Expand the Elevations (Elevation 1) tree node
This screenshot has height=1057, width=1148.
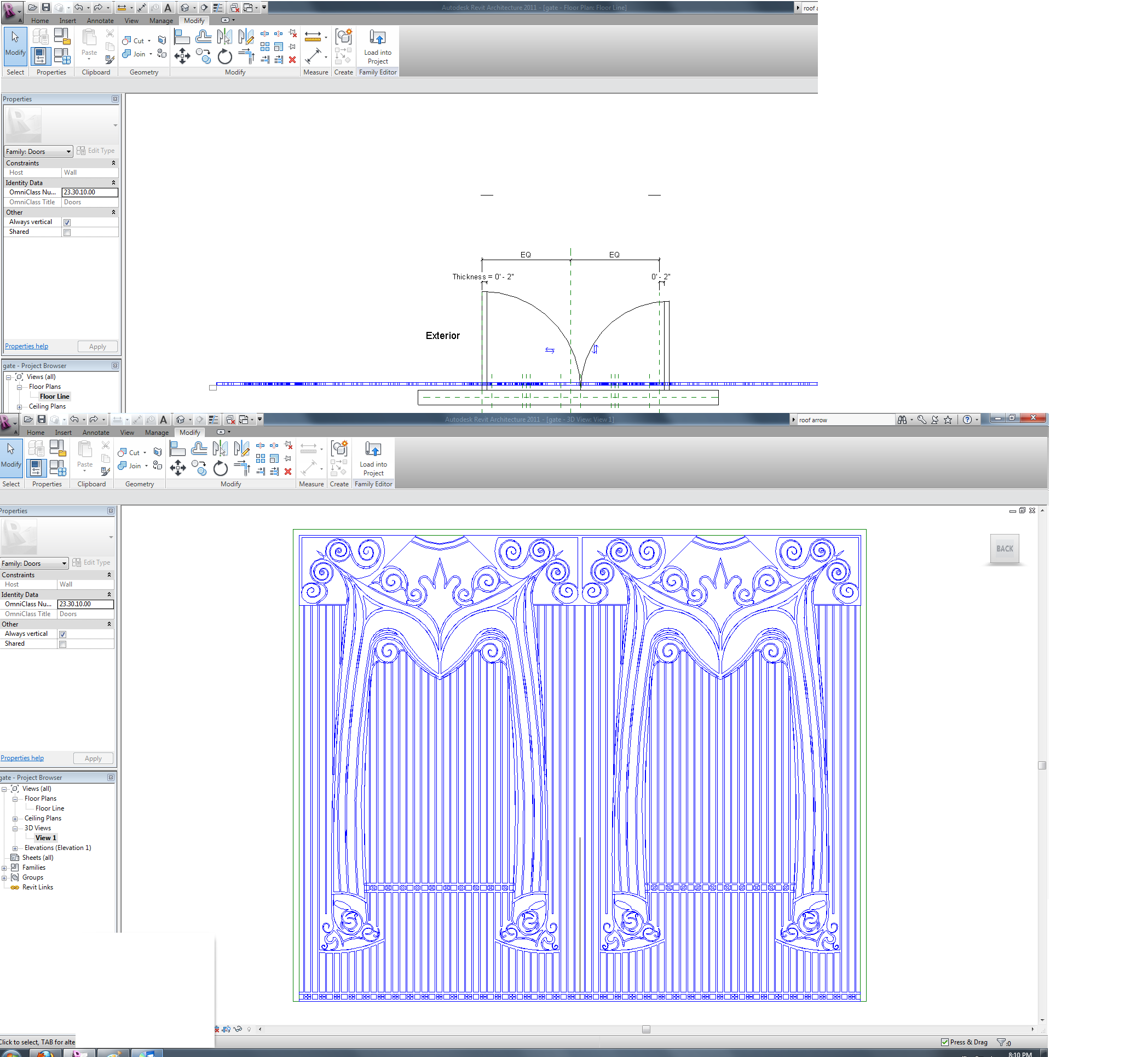[15, 848]
